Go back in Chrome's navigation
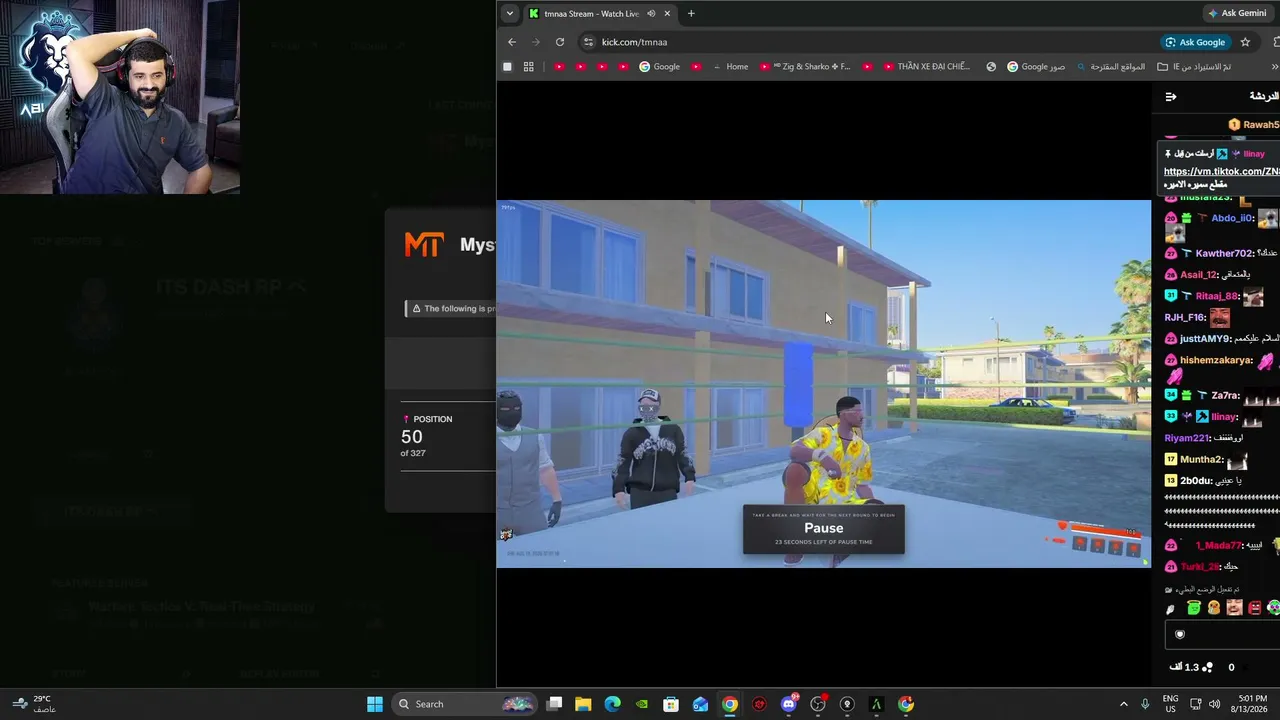1280x720 pixels. point(512,42)
